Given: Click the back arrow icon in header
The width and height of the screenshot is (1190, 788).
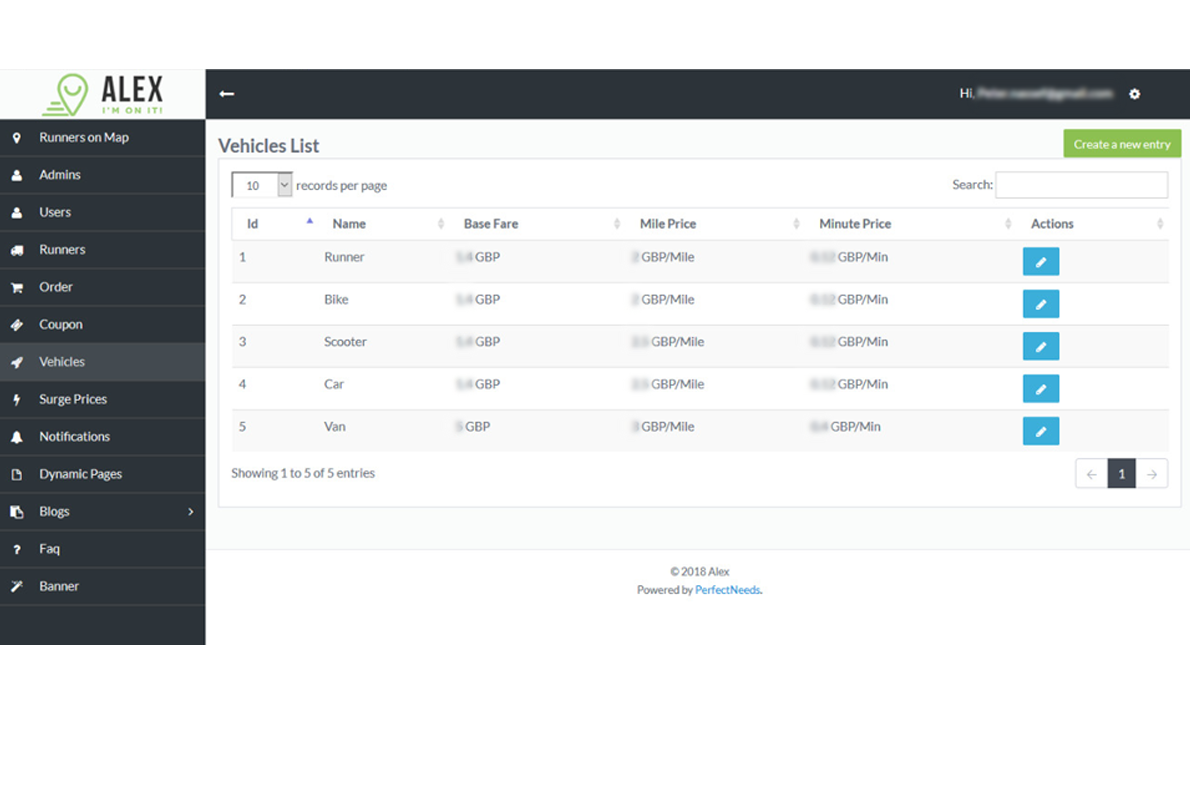Looking at the screenshot, I should (227, 94).
